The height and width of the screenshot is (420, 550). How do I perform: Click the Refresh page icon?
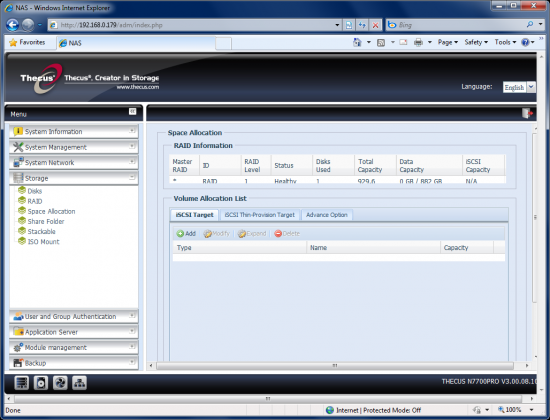[362, 25]
